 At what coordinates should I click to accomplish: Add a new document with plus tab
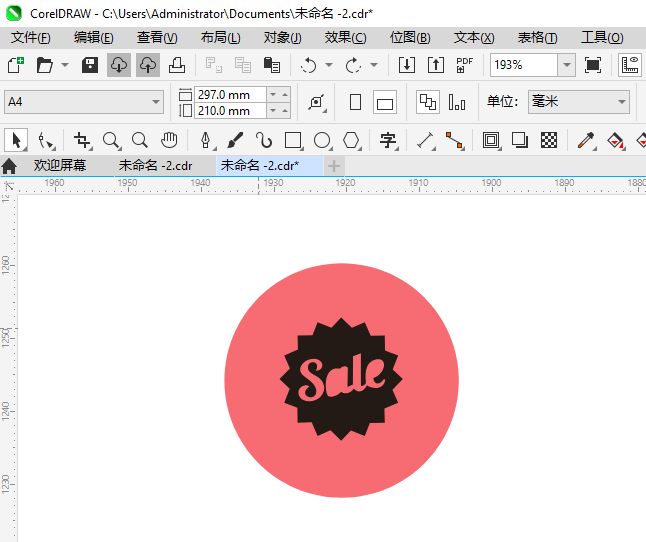334,166
